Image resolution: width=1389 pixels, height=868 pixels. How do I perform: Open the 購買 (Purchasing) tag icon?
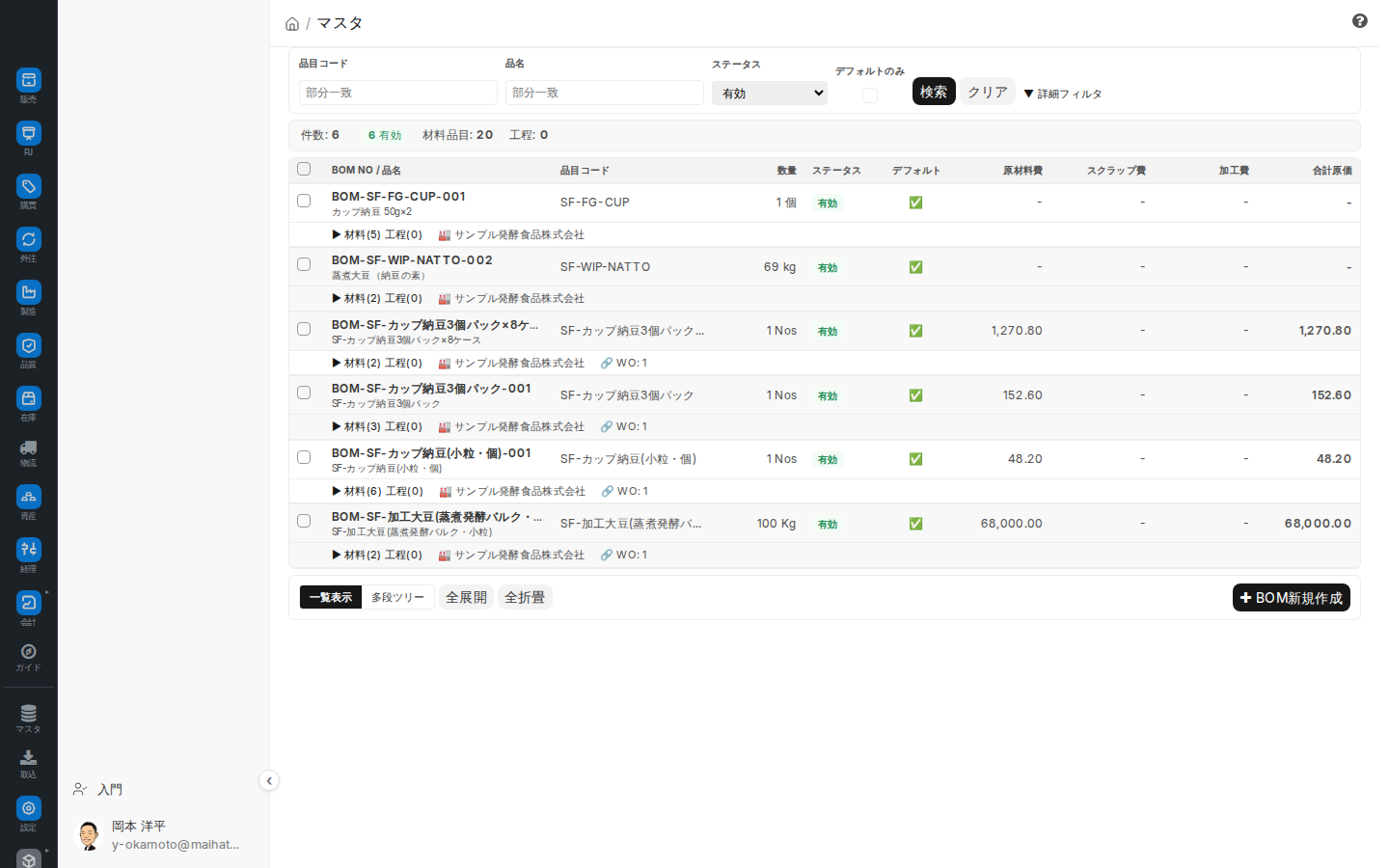coord(29,186)
